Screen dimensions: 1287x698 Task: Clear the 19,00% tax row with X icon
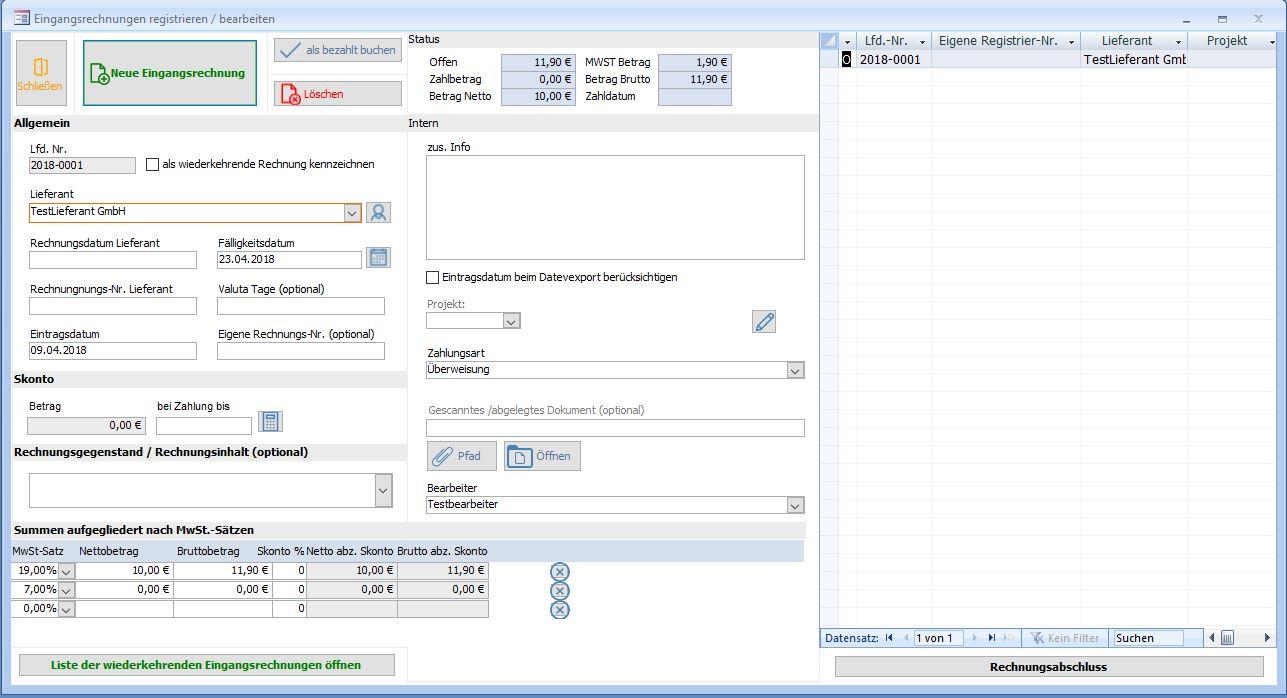coord(560,572)
